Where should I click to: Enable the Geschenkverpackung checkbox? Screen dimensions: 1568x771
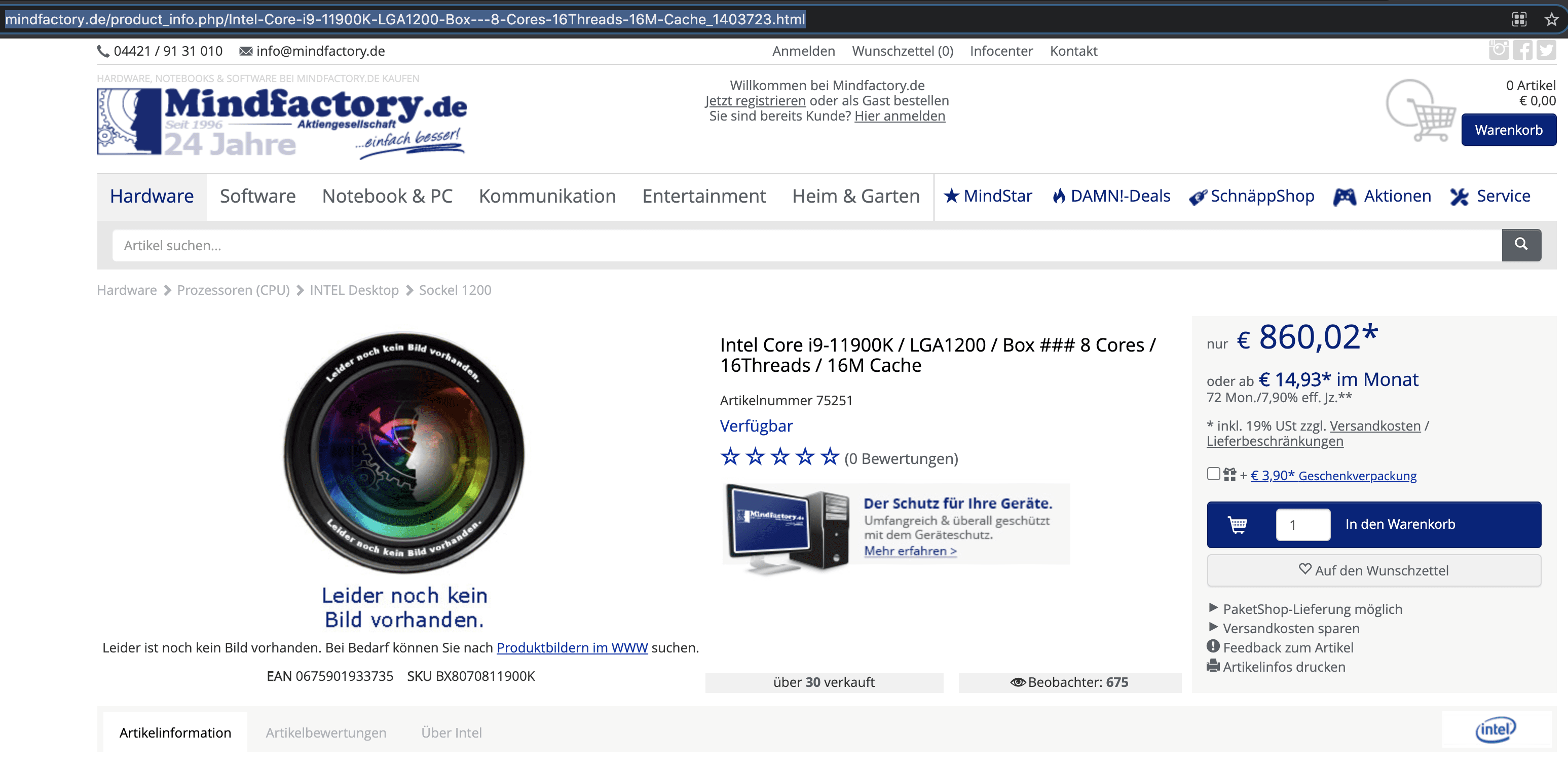1213,474
